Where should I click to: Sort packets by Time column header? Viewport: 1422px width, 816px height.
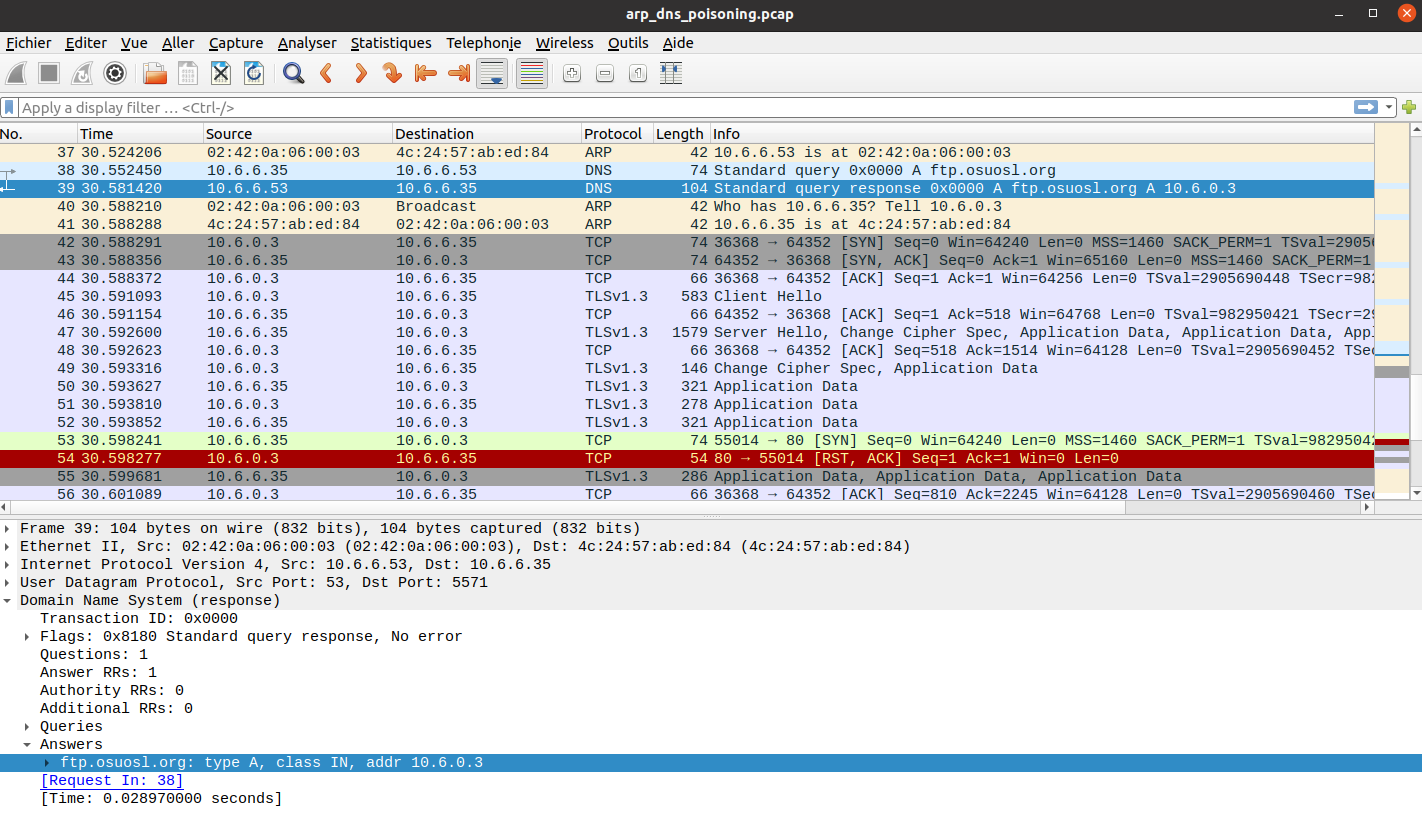140,134
